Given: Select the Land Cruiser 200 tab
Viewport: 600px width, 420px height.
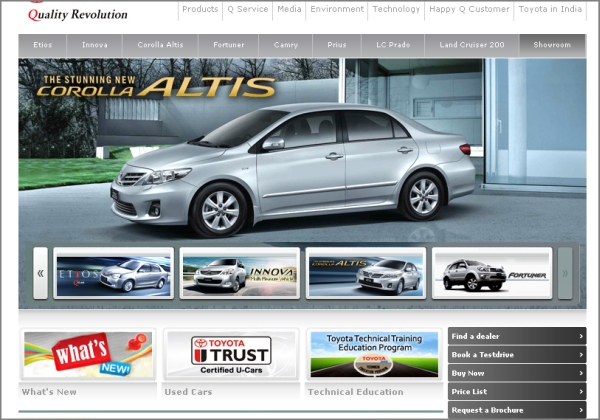Looking at the screenshot, I should (x=471, y=45).
